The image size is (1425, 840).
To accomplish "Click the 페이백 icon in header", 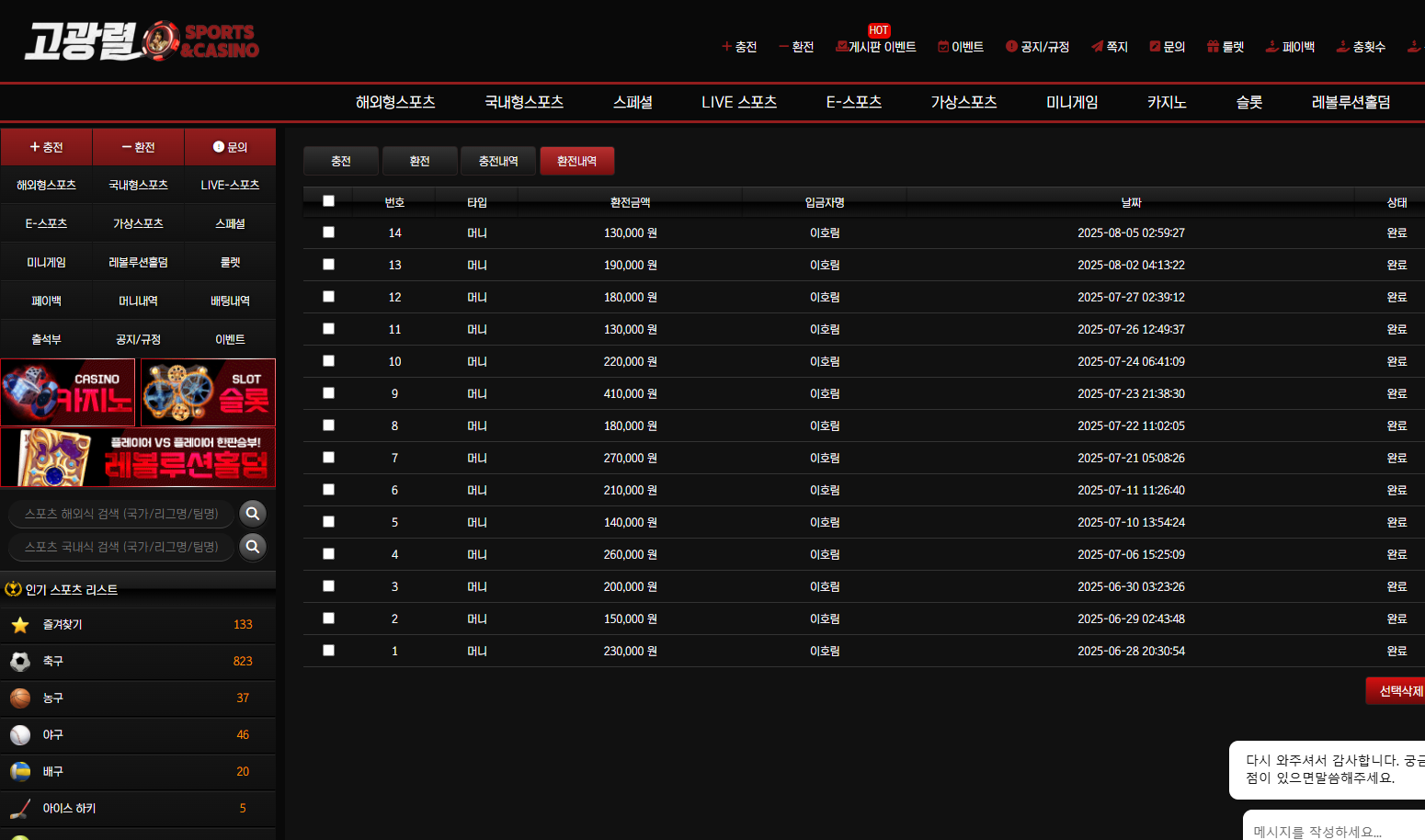I will coord(1272,47).
